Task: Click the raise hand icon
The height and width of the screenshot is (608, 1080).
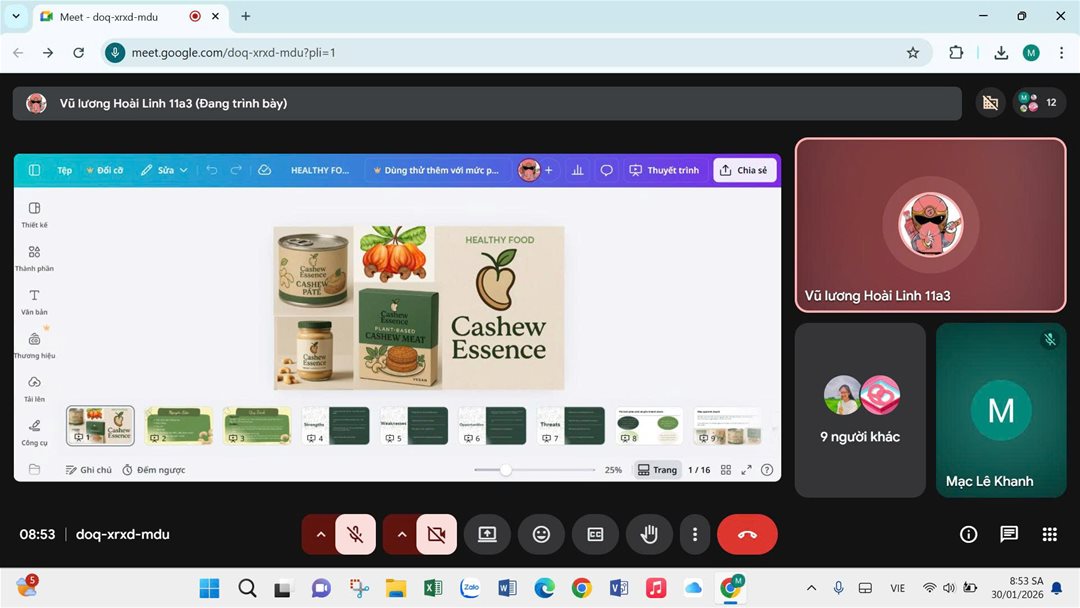Action: [x=649, y=534]
